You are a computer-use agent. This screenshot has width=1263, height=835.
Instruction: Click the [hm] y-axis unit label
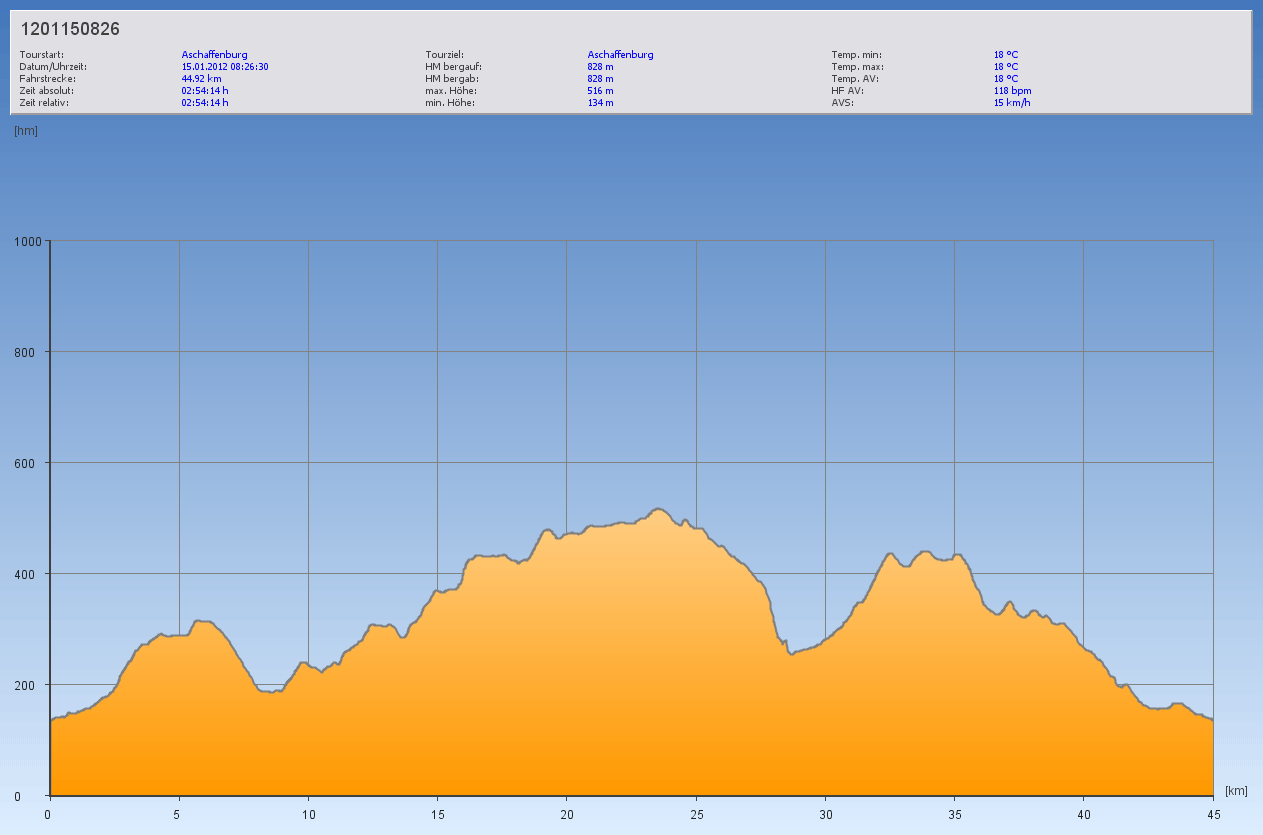tap(25, 131)
